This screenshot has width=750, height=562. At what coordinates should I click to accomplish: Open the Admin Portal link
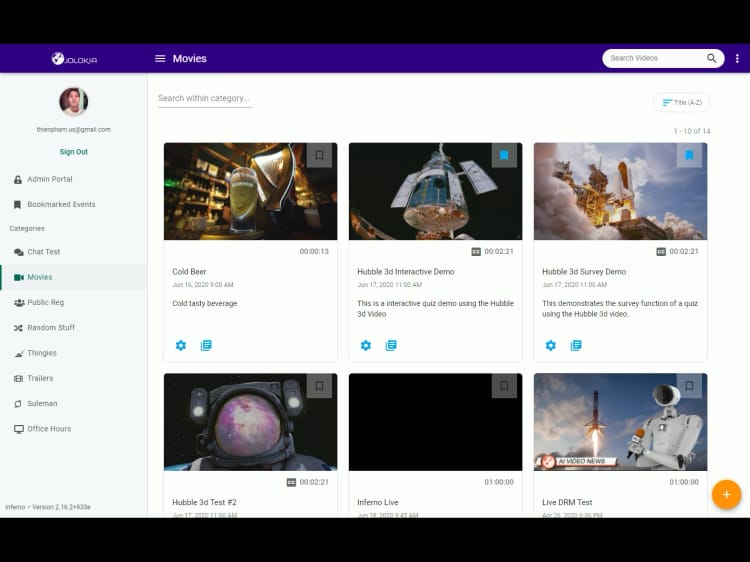point(49,179)
